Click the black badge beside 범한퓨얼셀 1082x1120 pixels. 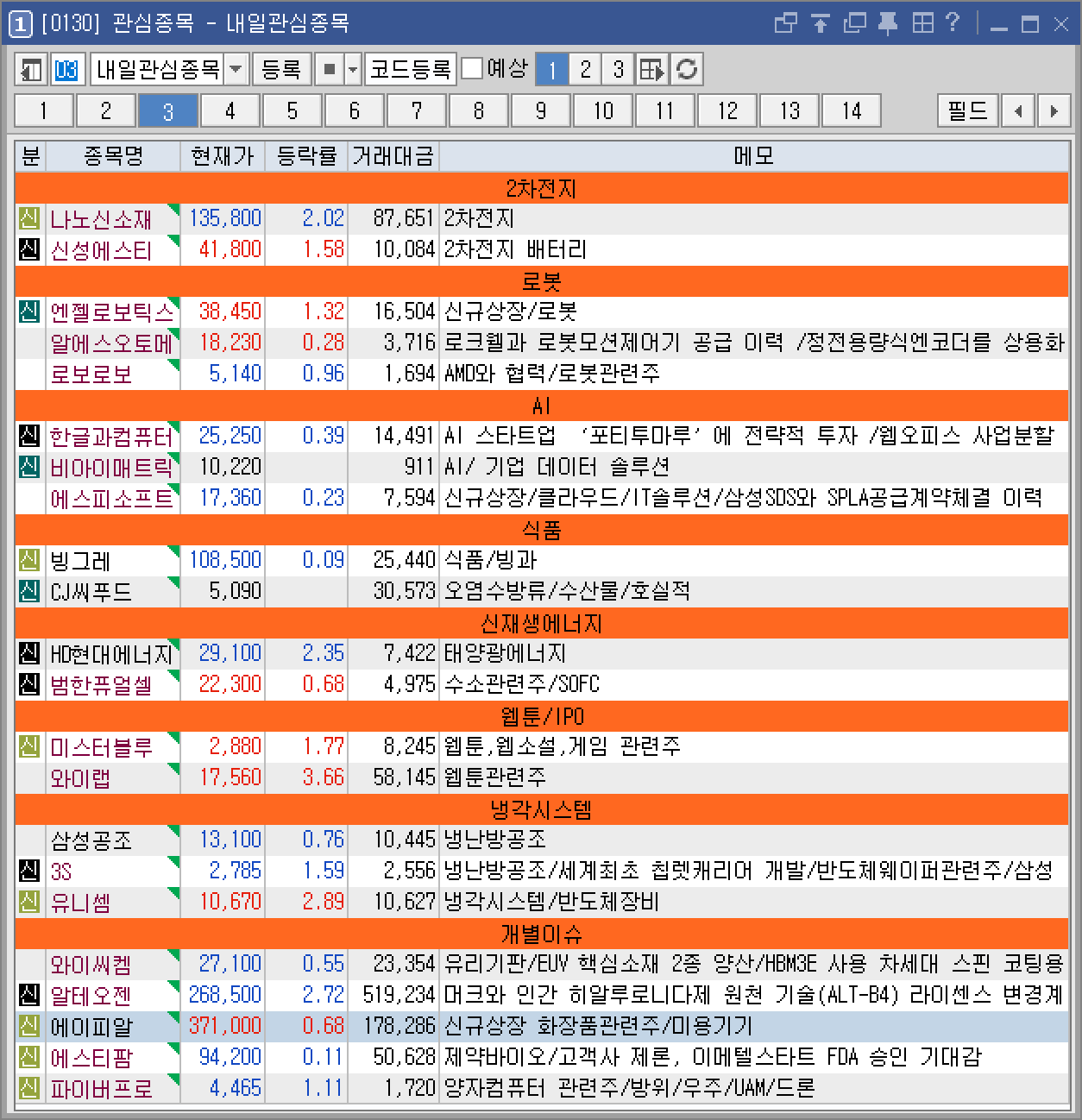tap(29, 684)
